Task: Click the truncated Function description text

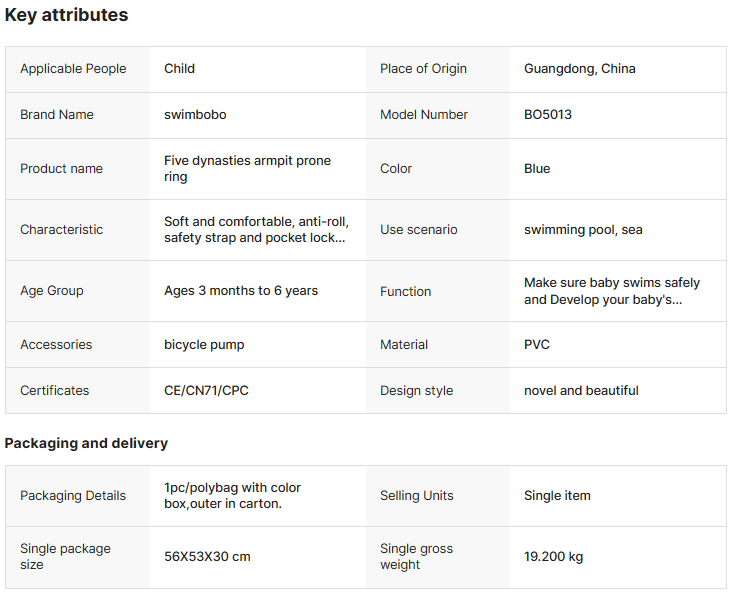Action: 611,291
